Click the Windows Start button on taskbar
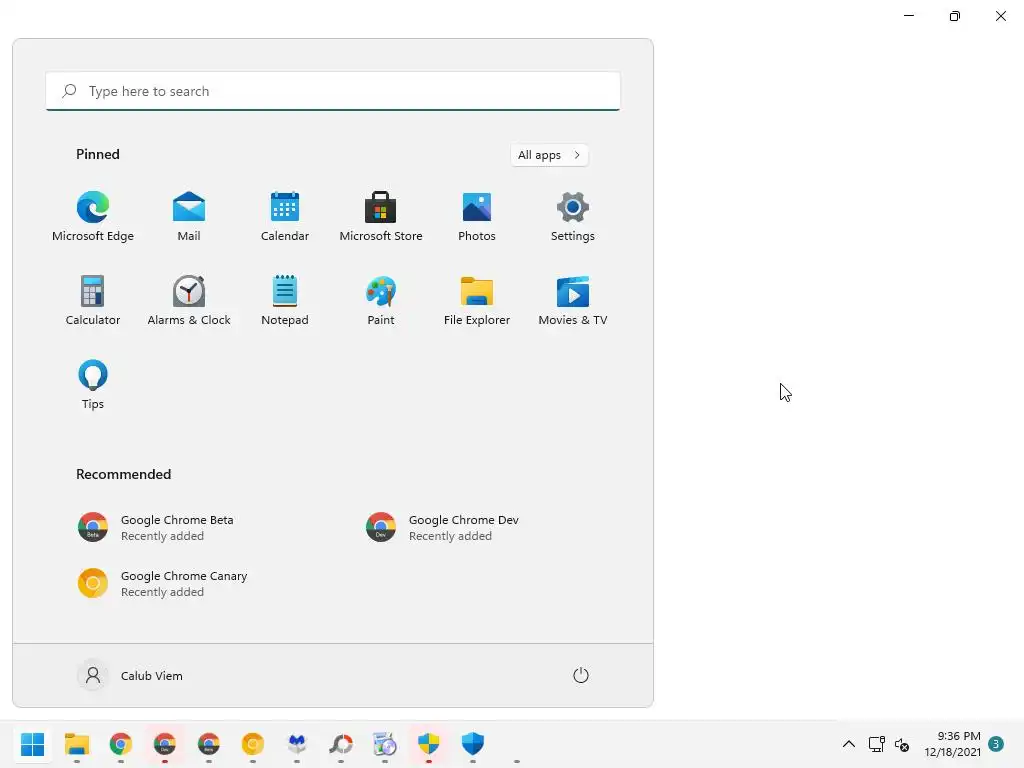The image size is (1024, 768). (x=33, y=744)
